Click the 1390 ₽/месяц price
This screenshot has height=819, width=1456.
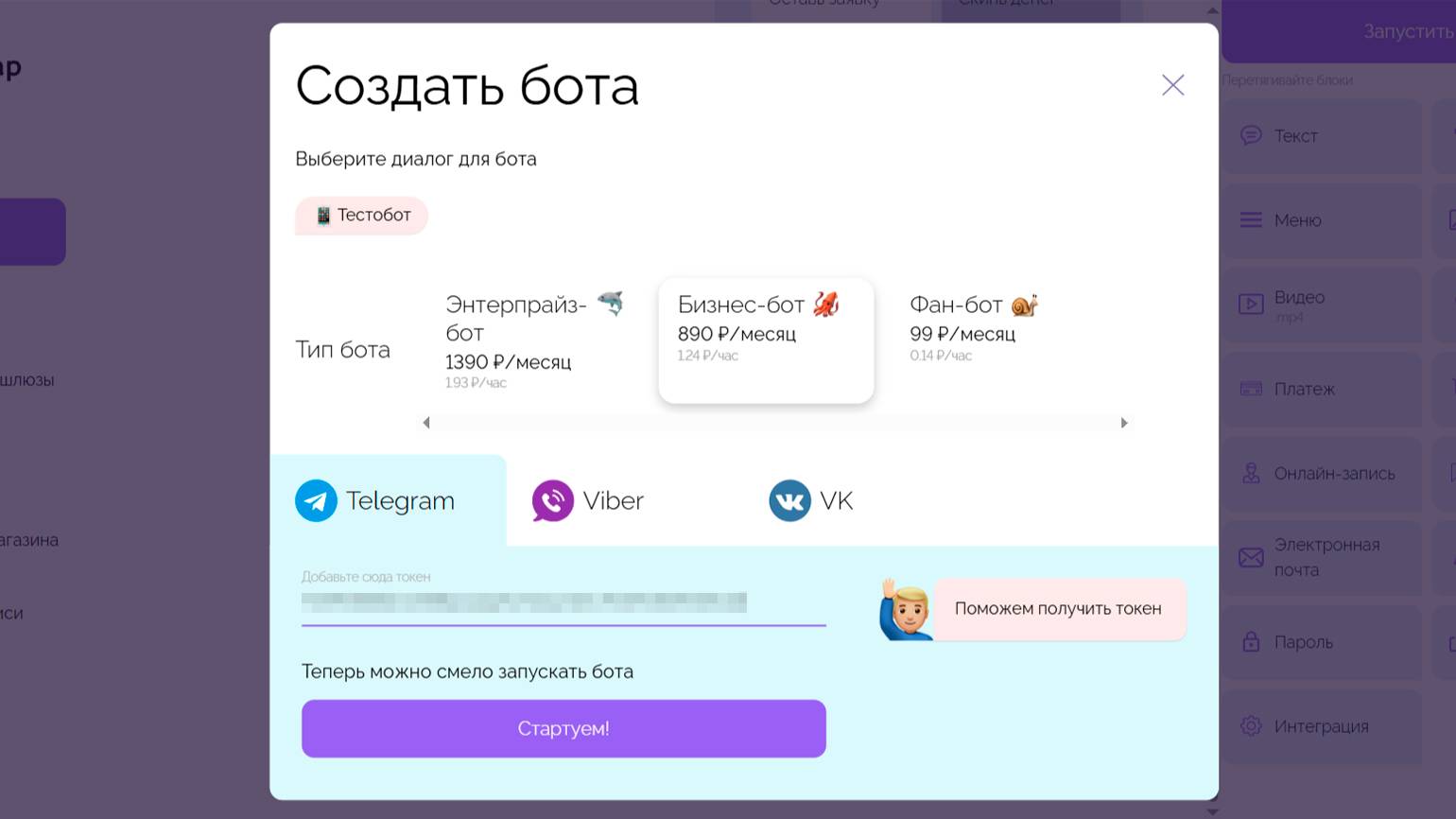tap(508, 362)
